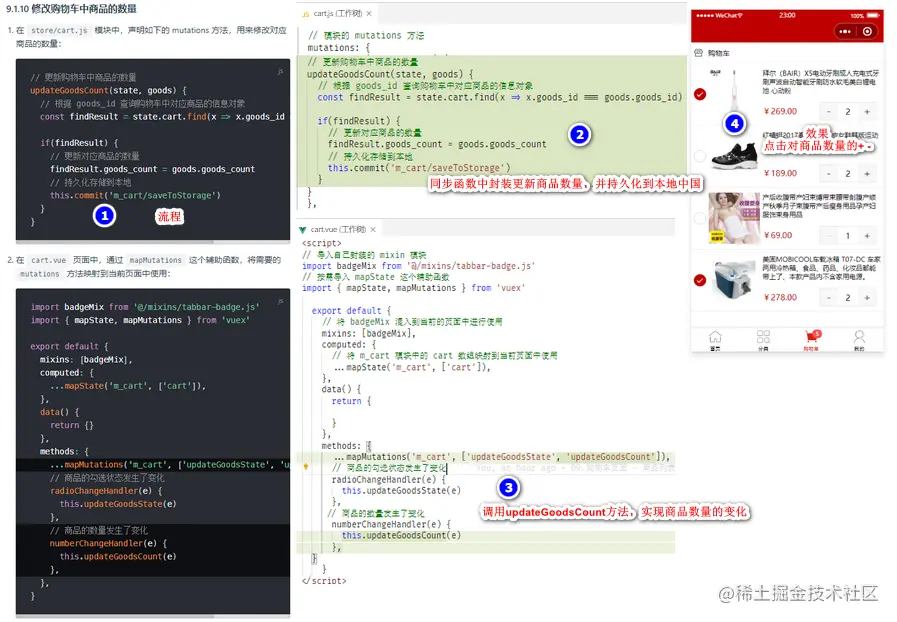Click quantity field showing 1 for ¥69.00 item

[848, 236]
